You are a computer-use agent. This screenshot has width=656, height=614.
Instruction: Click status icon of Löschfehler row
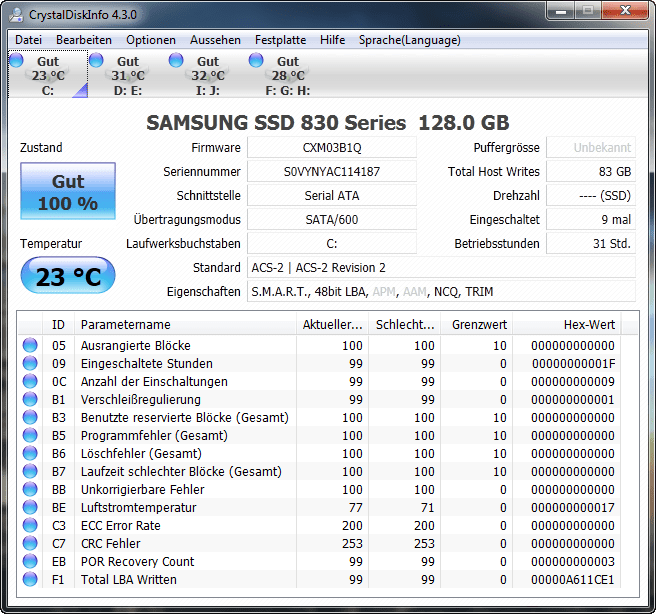30,453
